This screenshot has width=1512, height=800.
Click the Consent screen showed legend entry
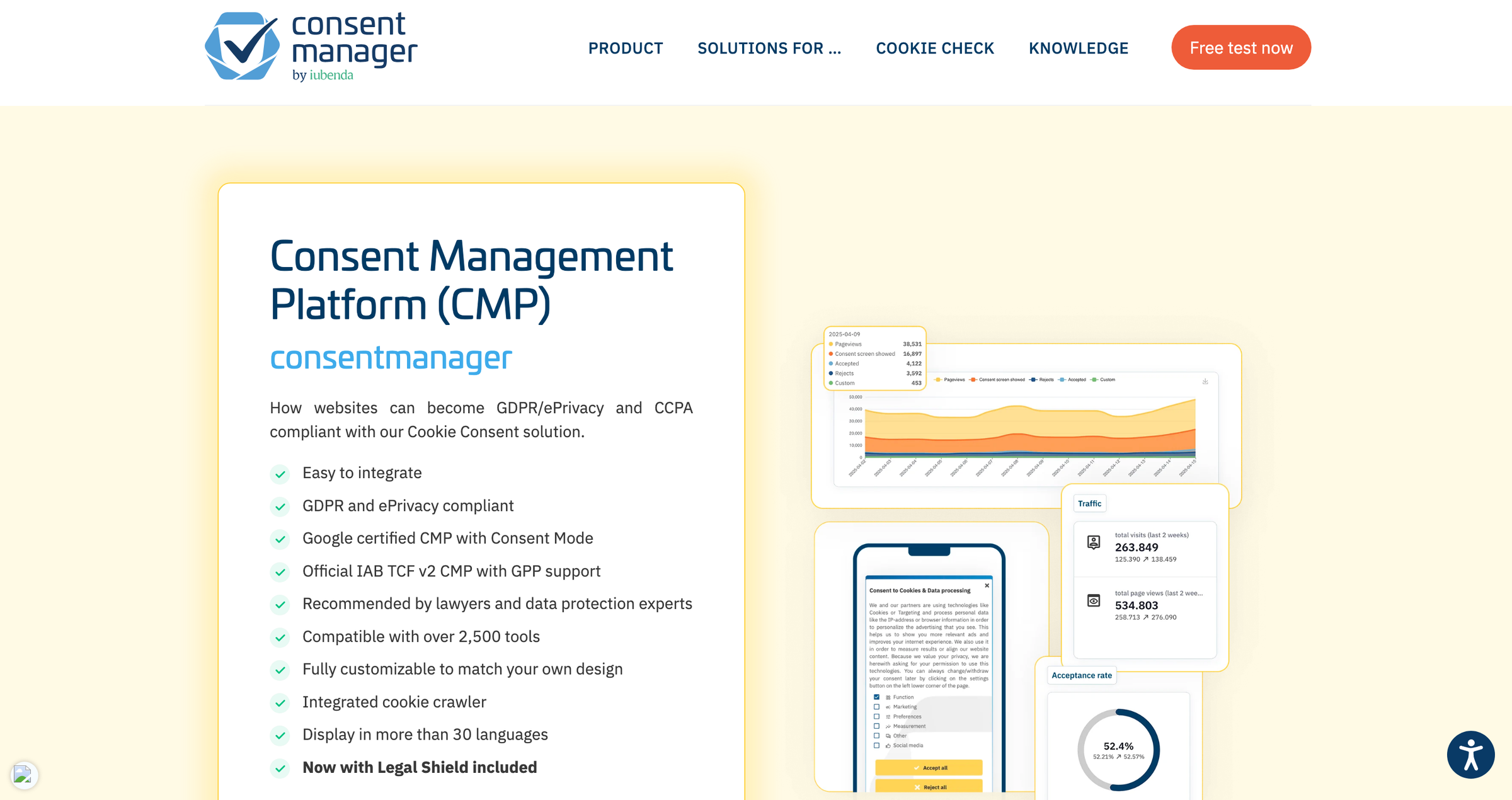pos(997,380)
